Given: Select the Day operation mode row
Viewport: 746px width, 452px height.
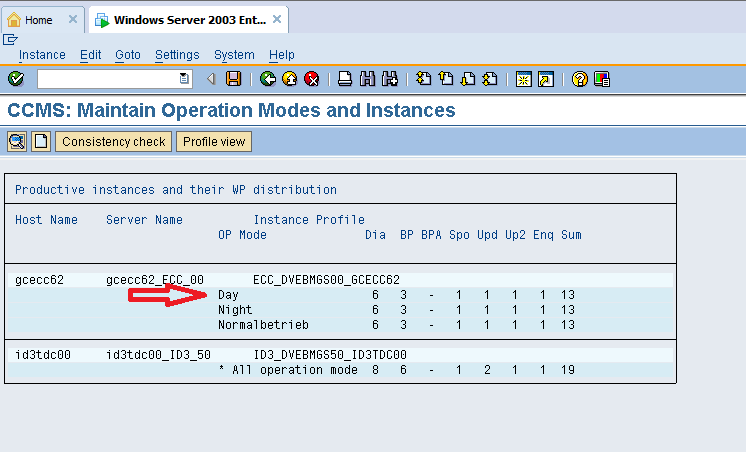Looking at the screenshot, I should [229, 295].
